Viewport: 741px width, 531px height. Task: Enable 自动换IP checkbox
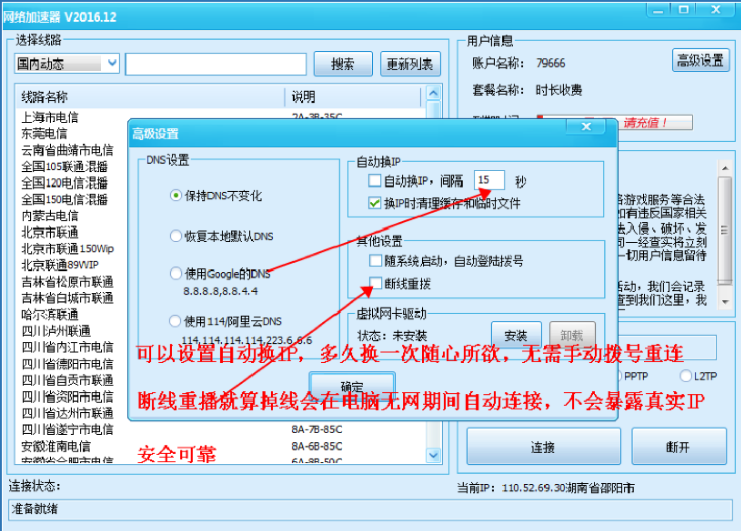[x=375, y=181]
